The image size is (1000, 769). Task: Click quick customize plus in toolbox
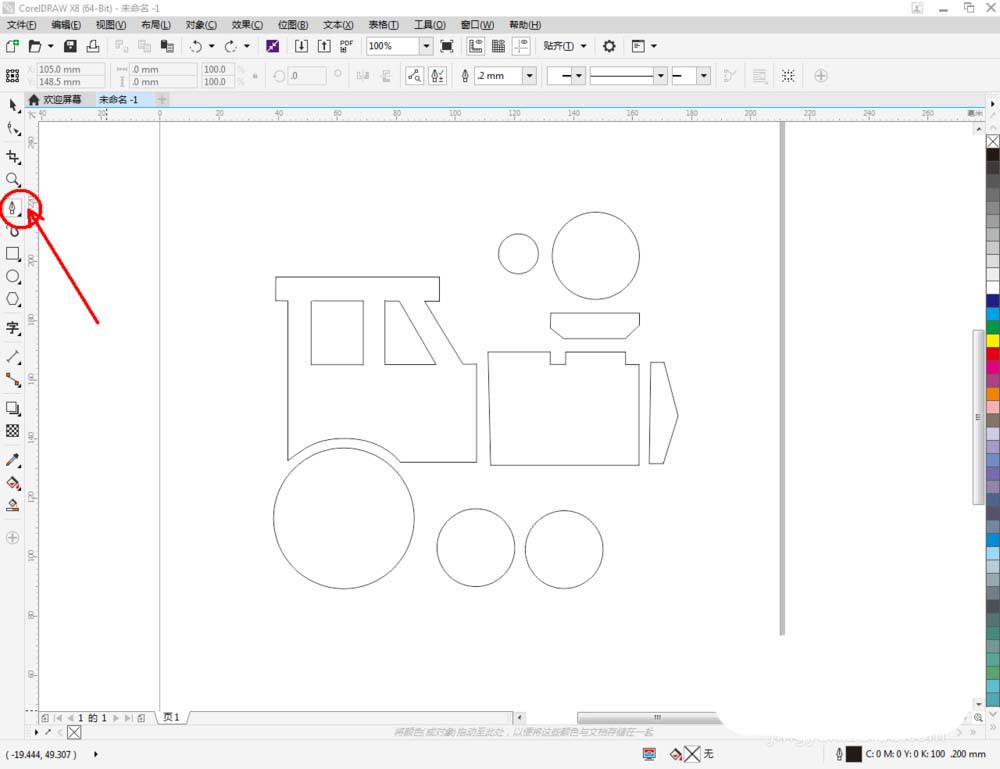[13, 538]
